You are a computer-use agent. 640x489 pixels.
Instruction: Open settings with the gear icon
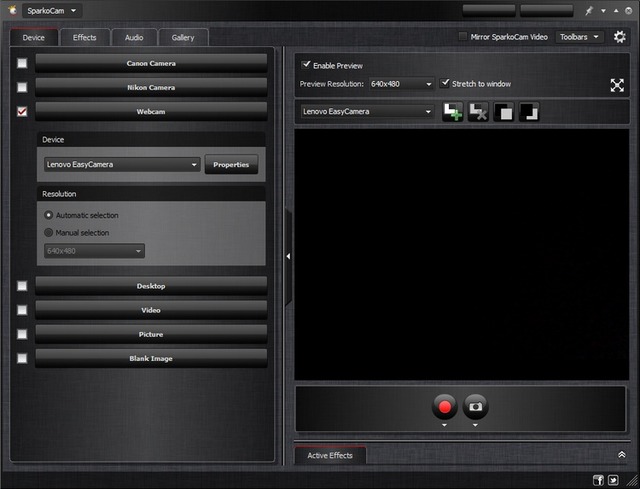point(620,37)
